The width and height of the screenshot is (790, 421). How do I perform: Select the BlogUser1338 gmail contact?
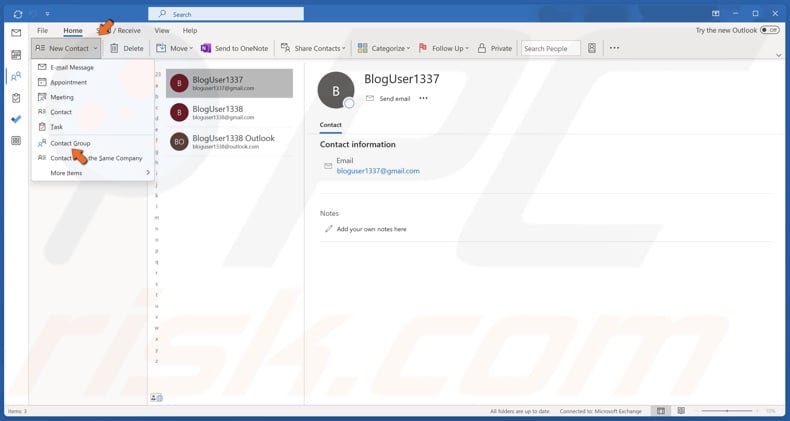(x=229, y=112)
